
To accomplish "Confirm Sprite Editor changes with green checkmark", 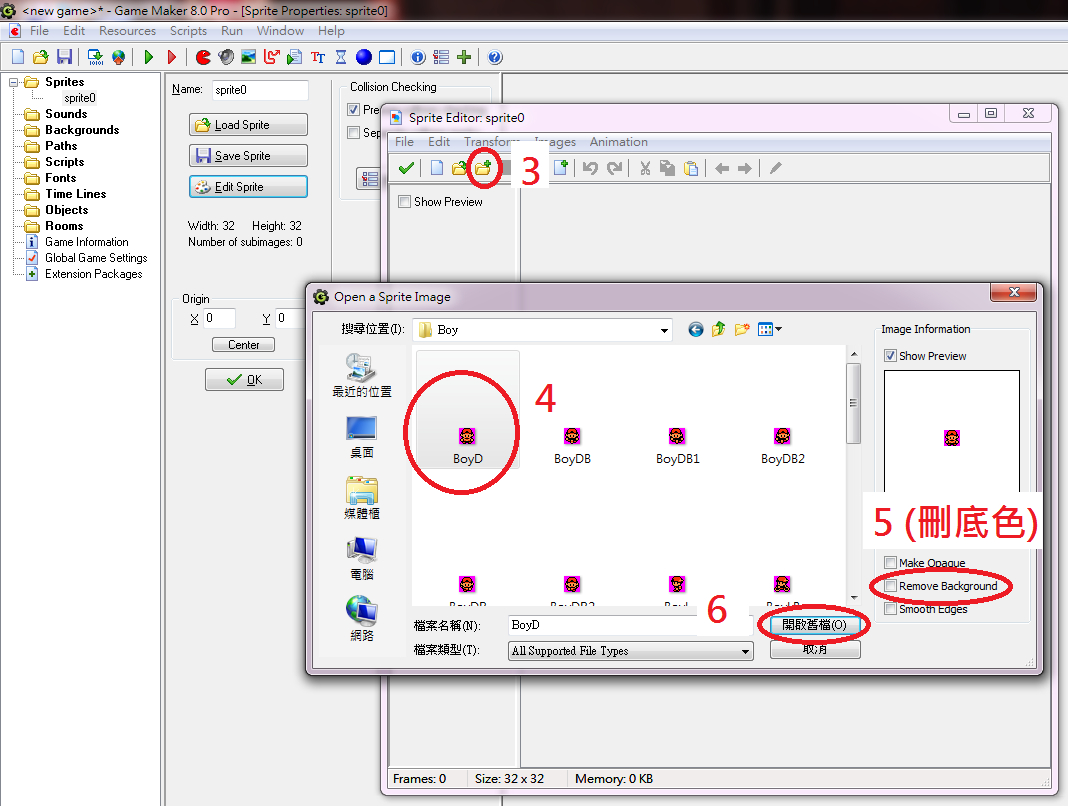I will [406, 168].
